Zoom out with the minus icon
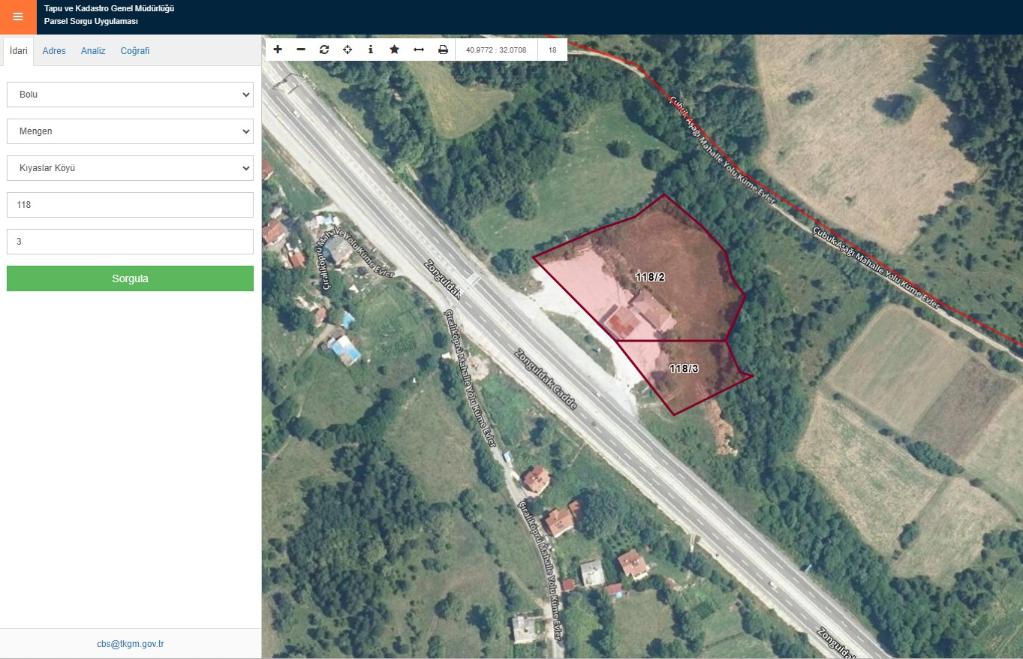Viewport: 1023px width, 659px height. coord(301,50)
